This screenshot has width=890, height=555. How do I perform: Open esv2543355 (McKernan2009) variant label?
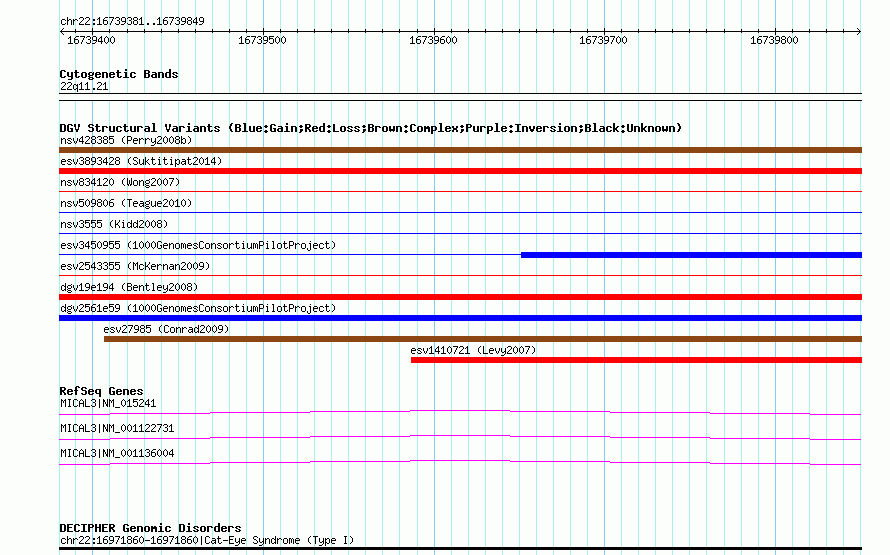click(x=135, y=266)
